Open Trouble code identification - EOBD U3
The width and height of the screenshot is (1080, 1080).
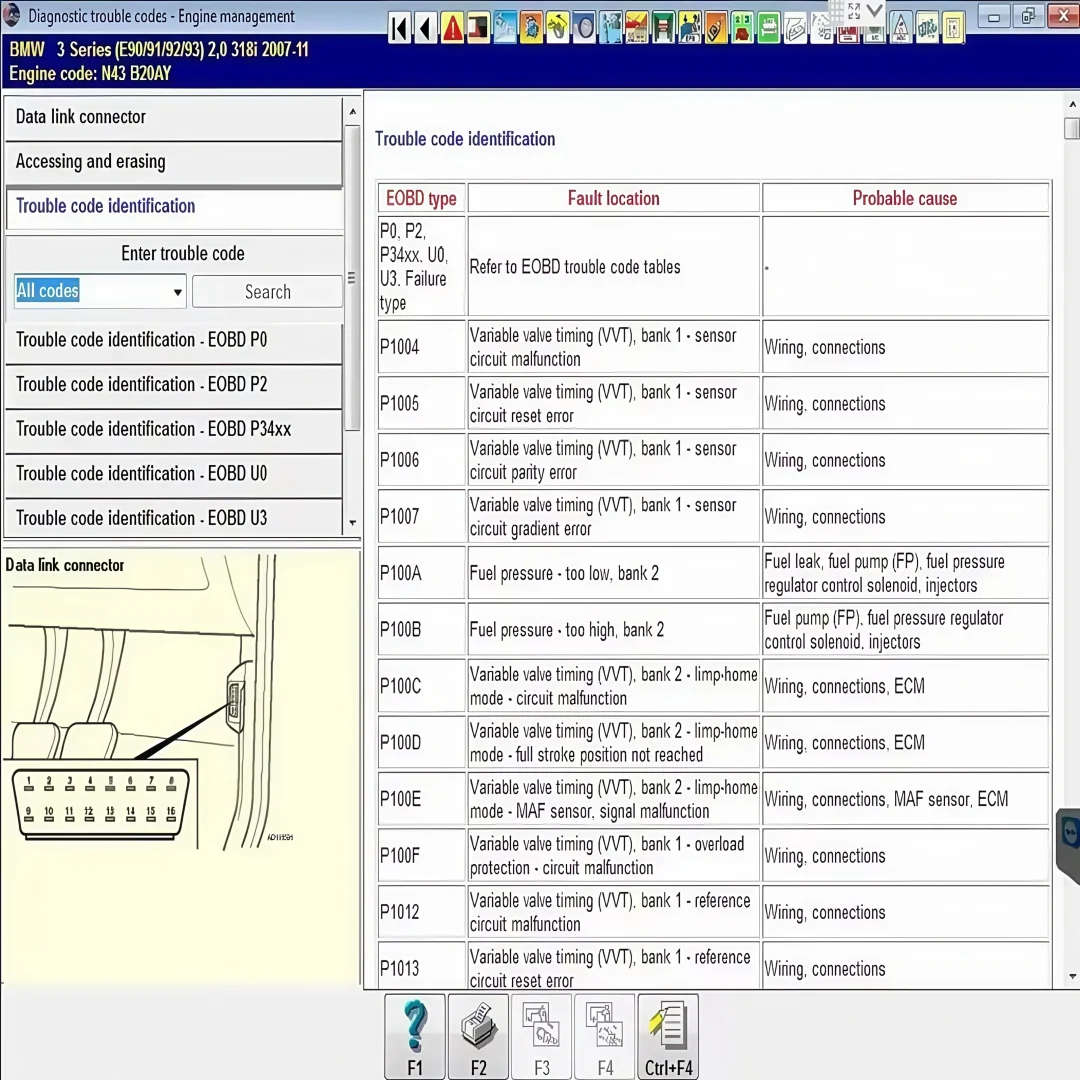click(174, 518)
